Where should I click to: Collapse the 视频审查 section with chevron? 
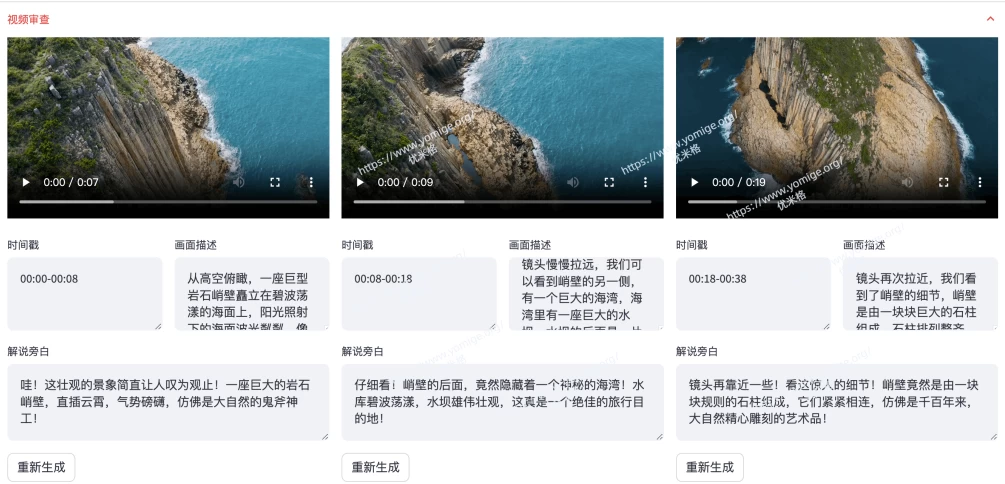[x=990, y=19]
